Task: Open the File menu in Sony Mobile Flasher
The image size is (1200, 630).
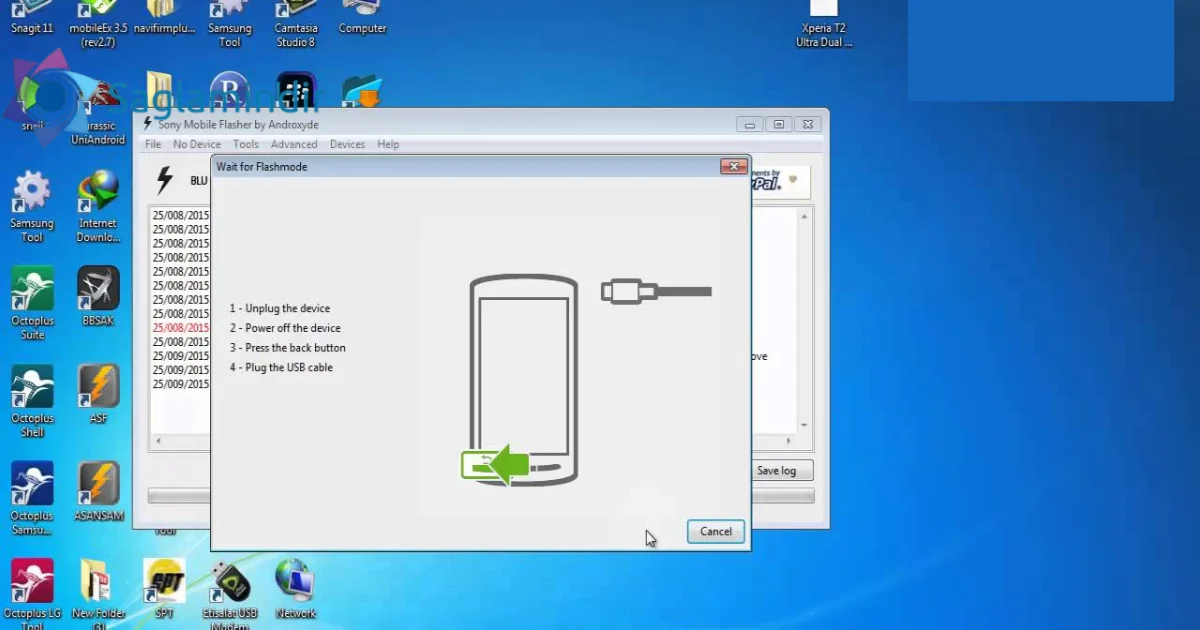Action: [x=153, y=144]
